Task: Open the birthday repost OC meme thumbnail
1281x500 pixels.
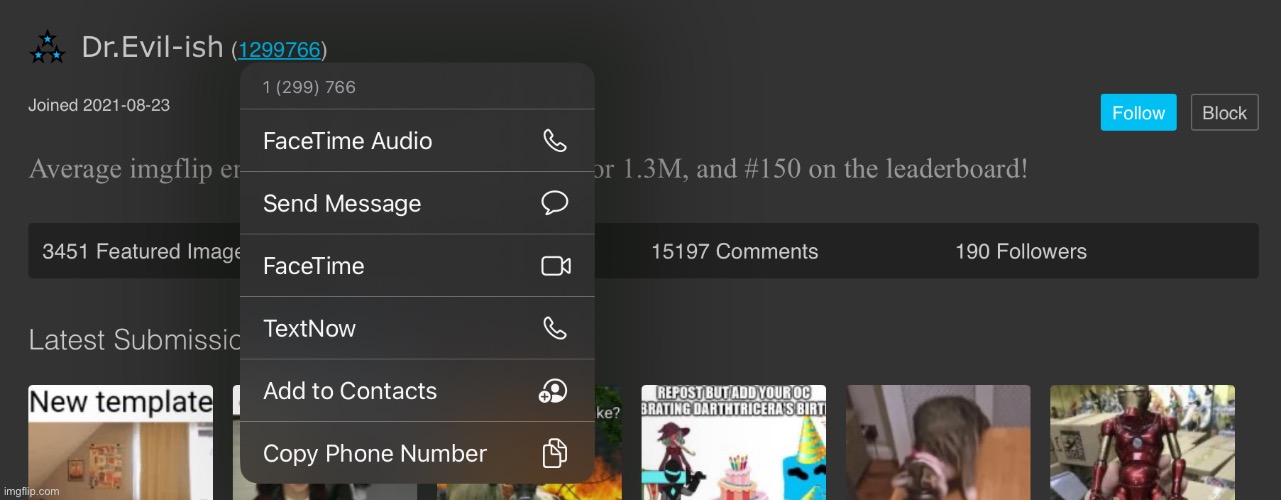Action: (733, 442)
